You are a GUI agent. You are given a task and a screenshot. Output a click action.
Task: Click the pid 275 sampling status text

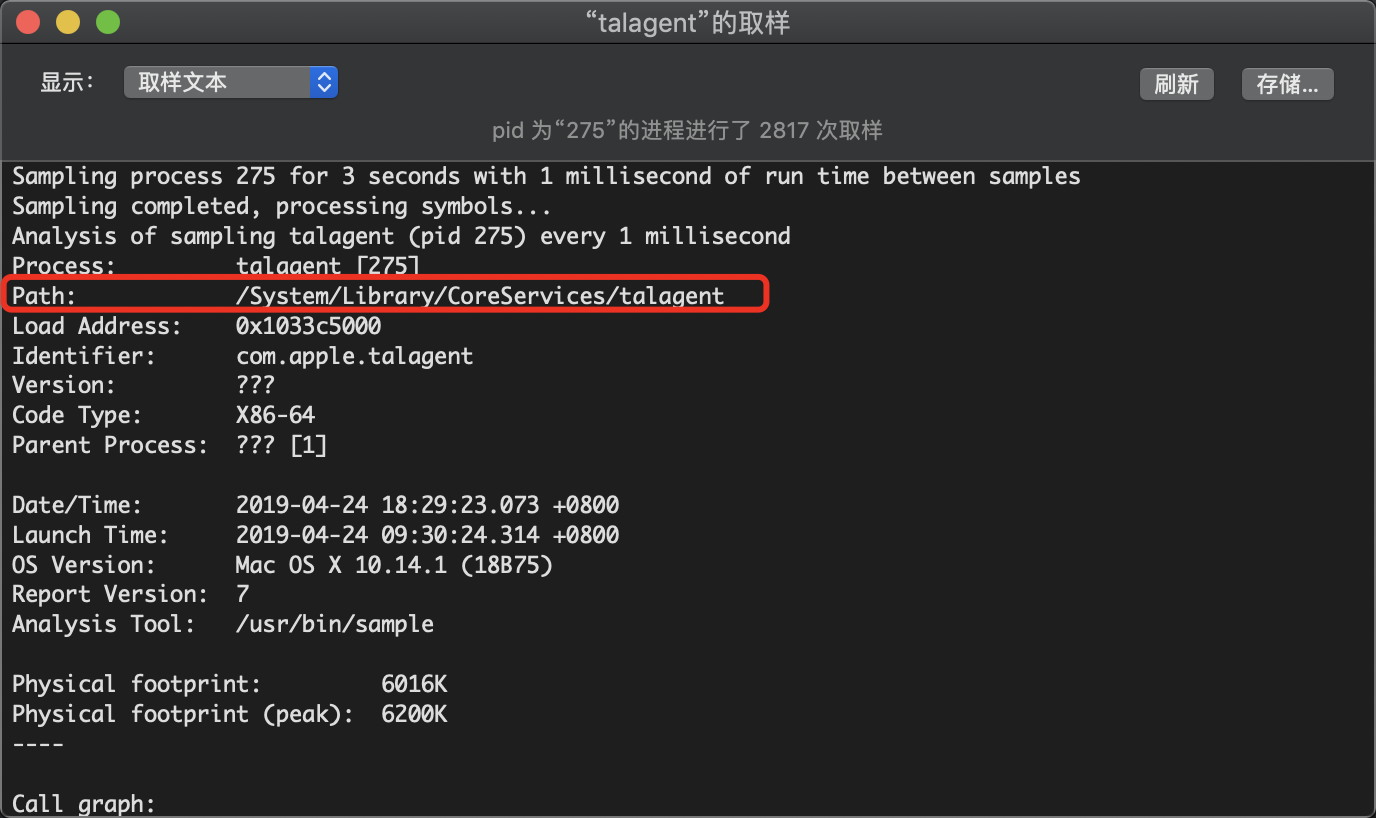coord(688,130)
